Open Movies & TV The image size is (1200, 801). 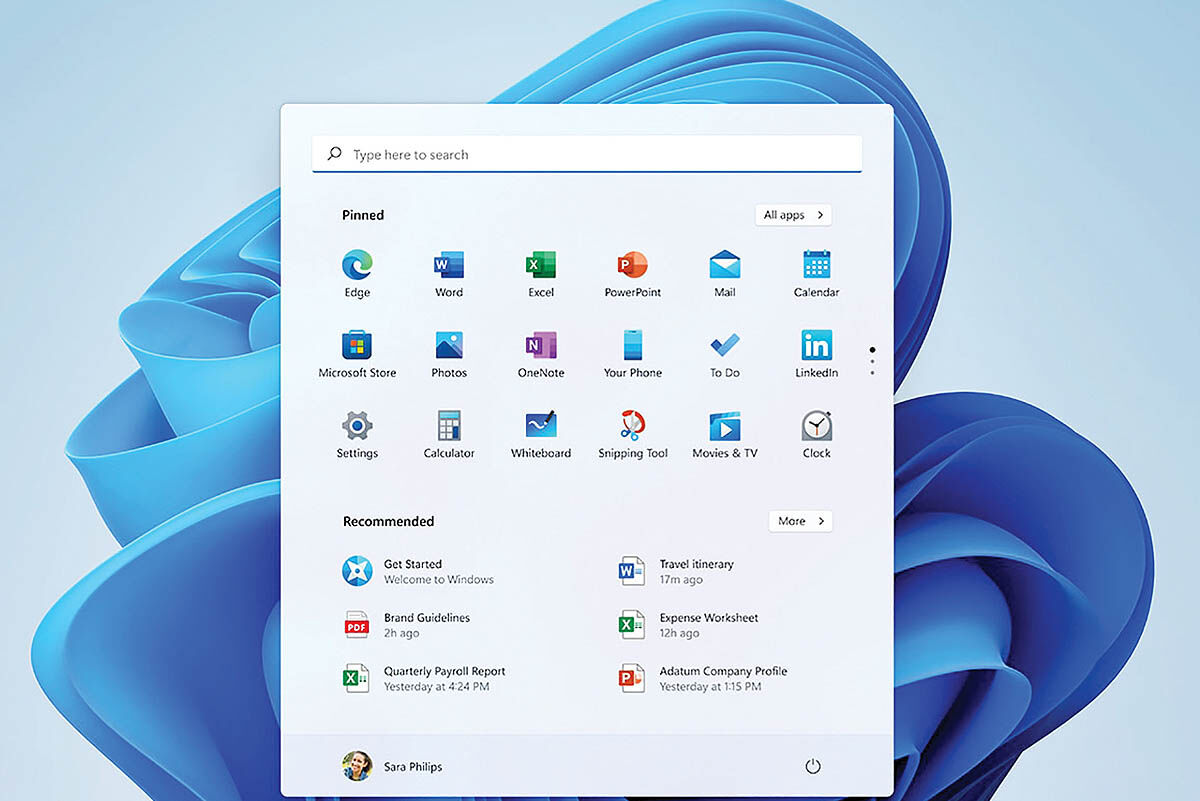pyautogui.click(x=725, y=434)
